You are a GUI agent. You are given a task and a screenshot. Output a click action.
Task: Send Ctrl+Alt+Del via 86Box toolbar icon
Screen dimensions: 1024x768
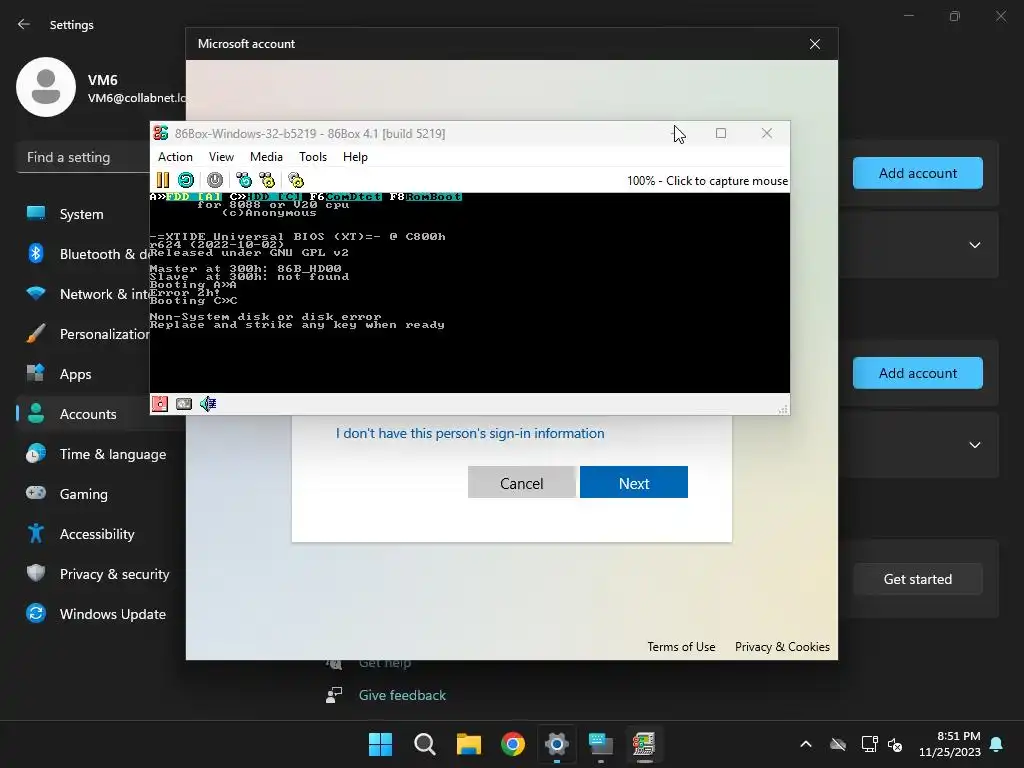(244, 180)
